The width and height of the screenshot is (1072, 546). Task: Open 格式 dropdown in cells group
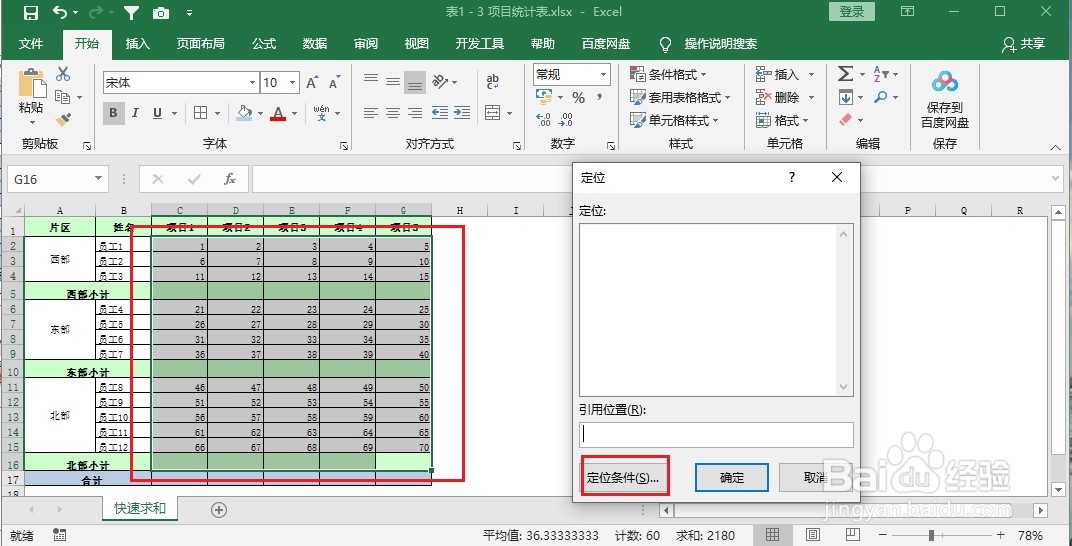pos(783,121)
